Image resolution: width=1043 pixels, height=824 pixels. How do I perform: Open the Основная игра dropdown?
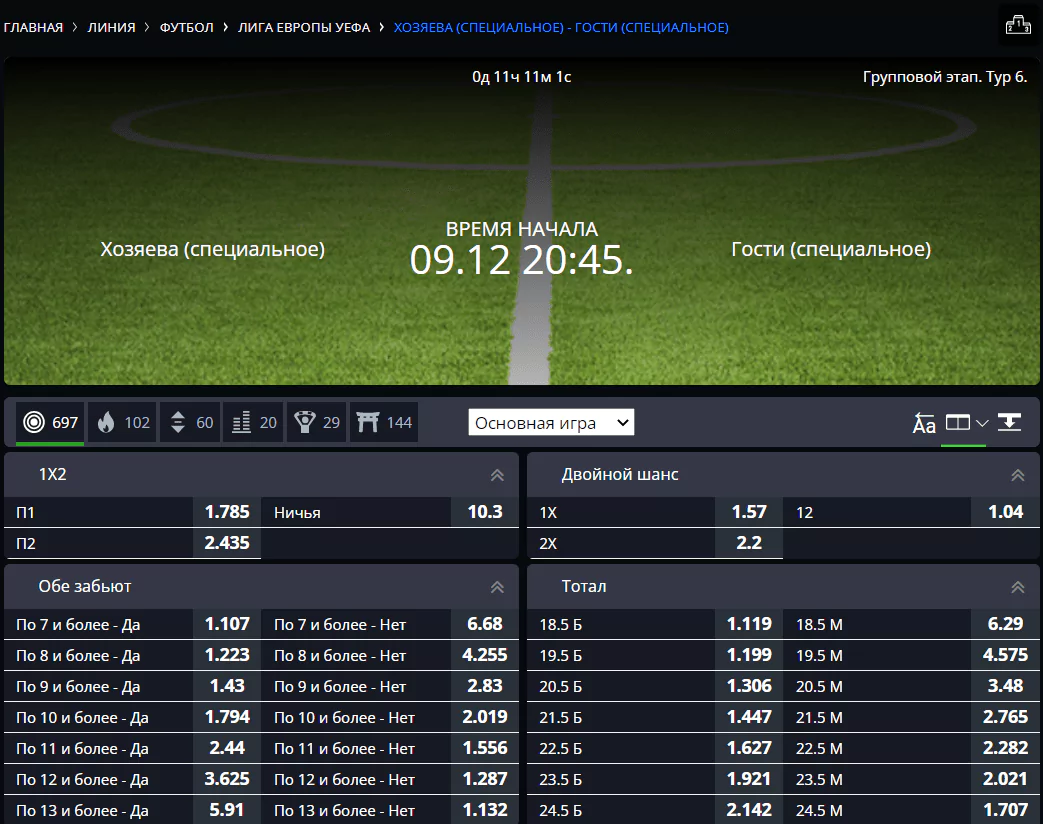tap(551, 422)
